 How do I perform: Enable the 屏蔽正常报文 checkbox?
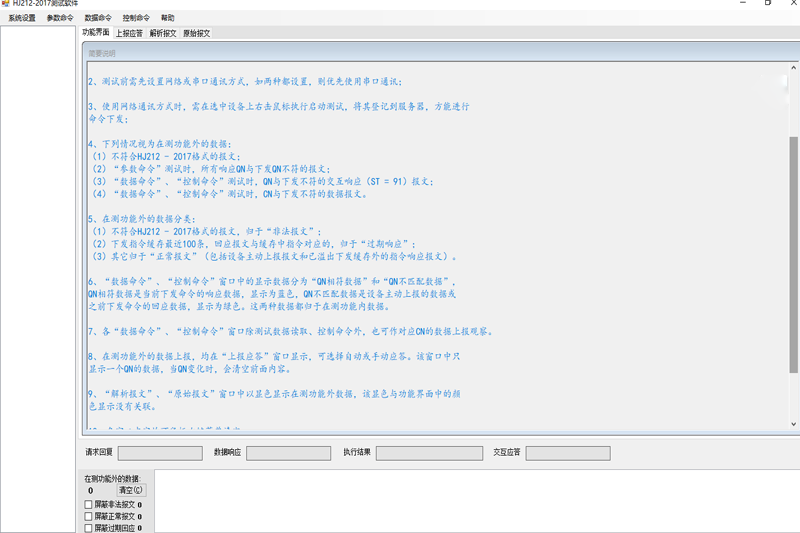coord(89,516)
